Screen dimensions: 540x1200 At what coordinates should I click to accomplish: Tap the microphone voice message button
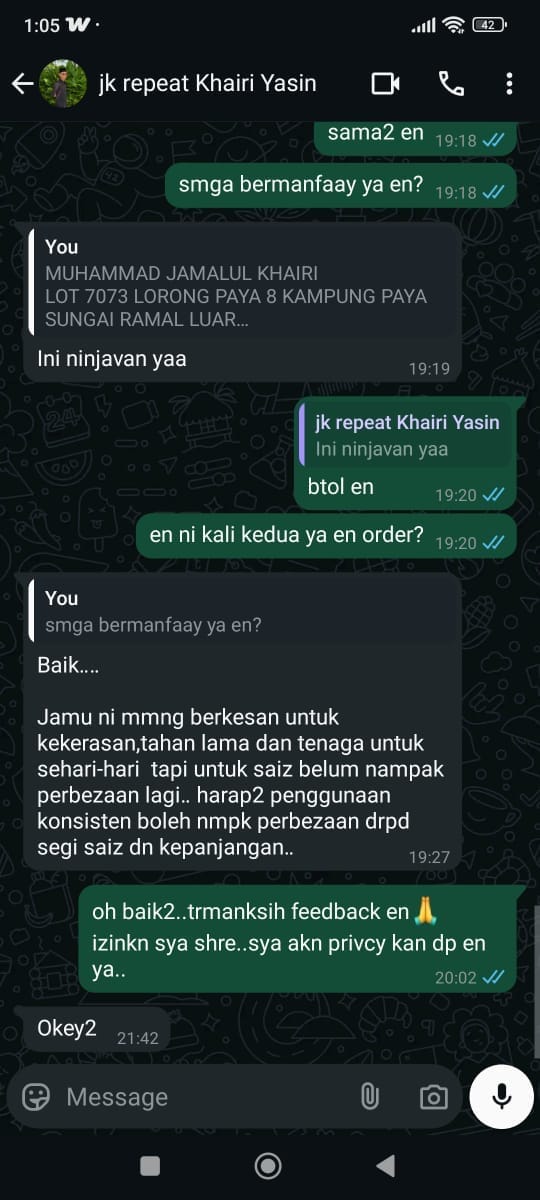click(501, 1097)
